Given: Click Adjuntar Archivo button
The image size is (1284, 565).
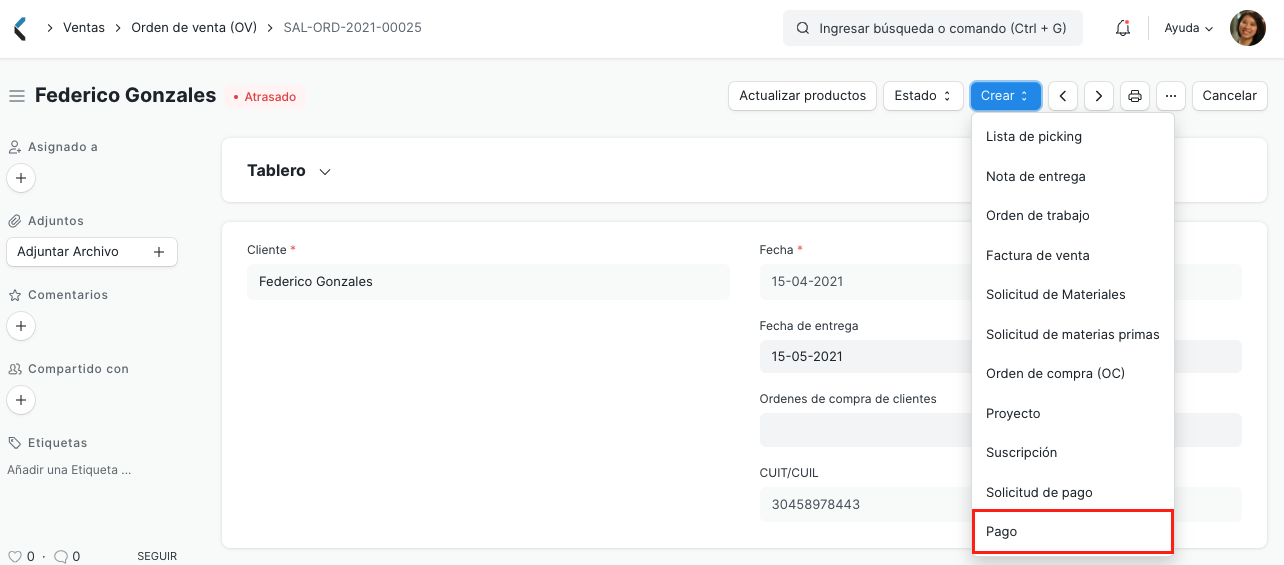Looking at the screenshot, I should (x=92, y=252).
